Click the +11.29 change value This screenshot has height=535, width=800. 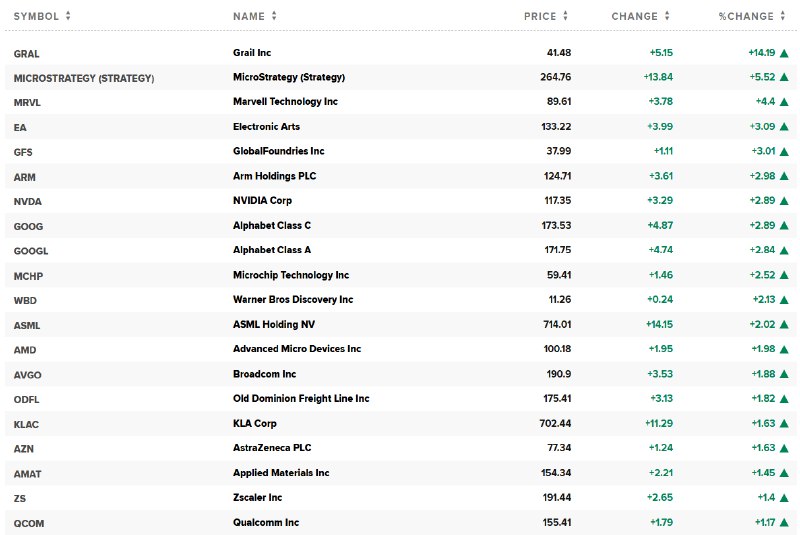point(659,423)
